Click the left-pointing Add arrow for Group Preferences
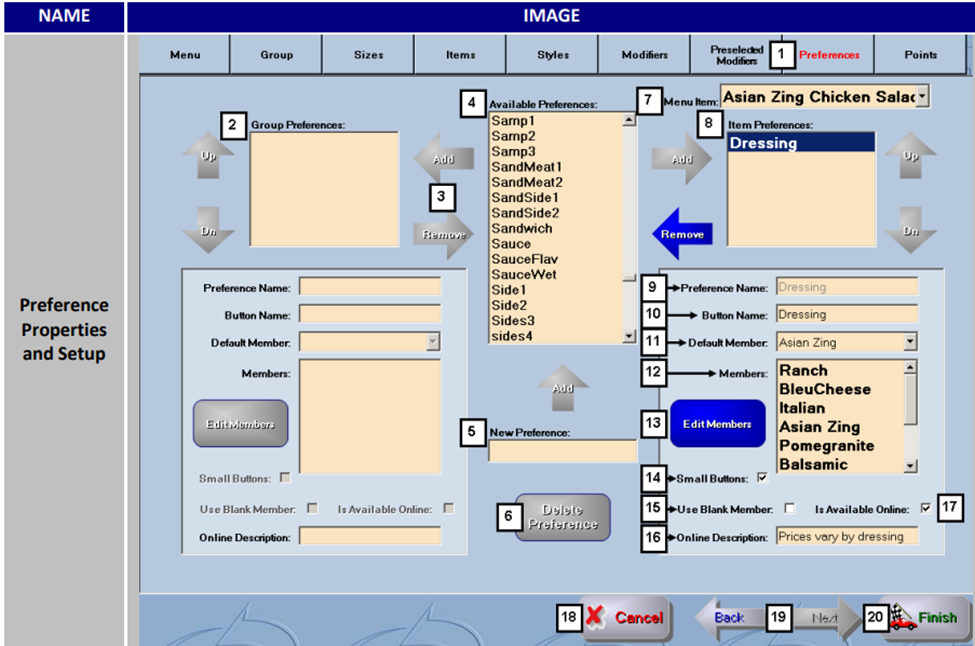The width and height of the screenshot is (975, 646). tap(443, 159)
